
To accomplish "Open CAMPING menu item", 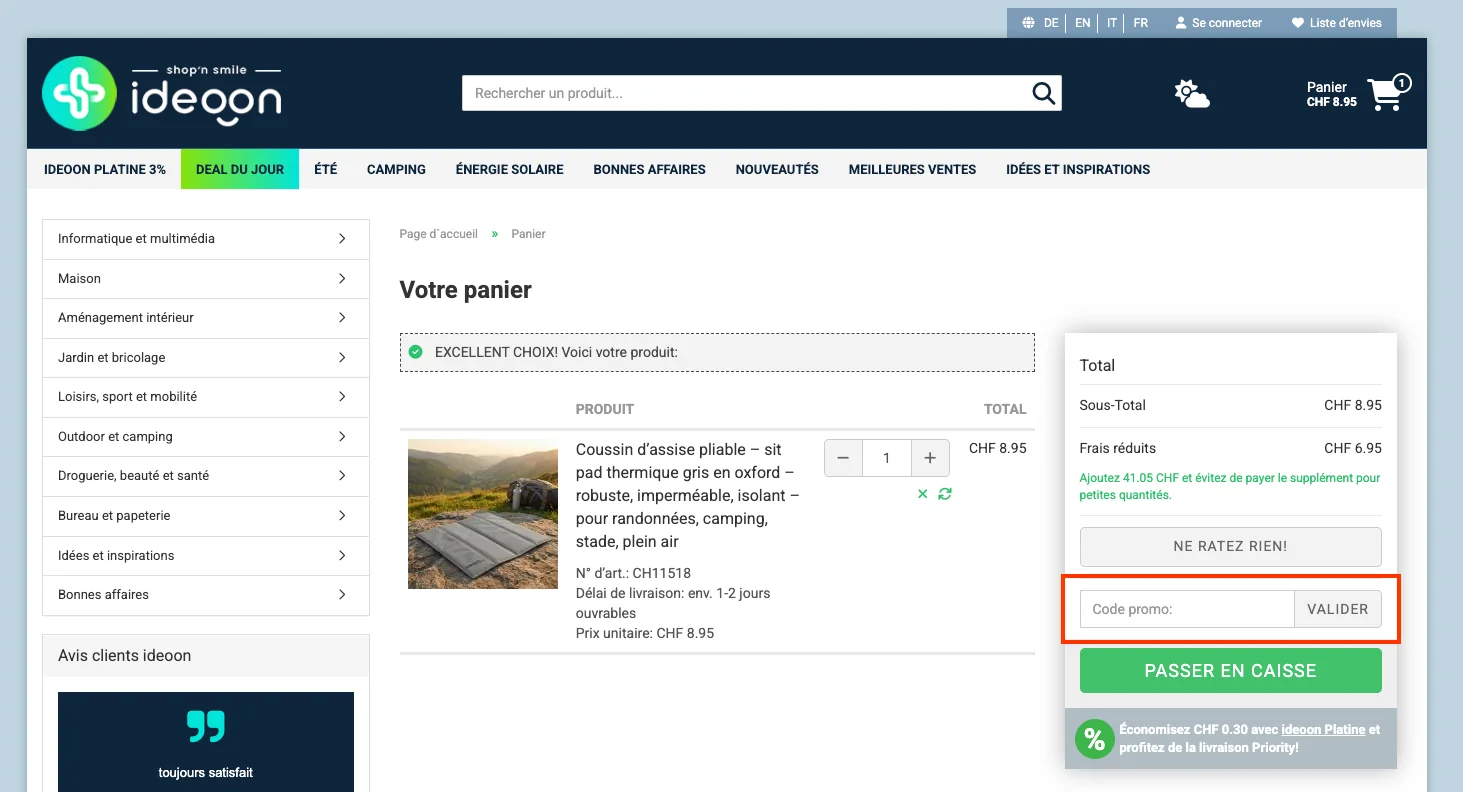I will pos(396,169).
